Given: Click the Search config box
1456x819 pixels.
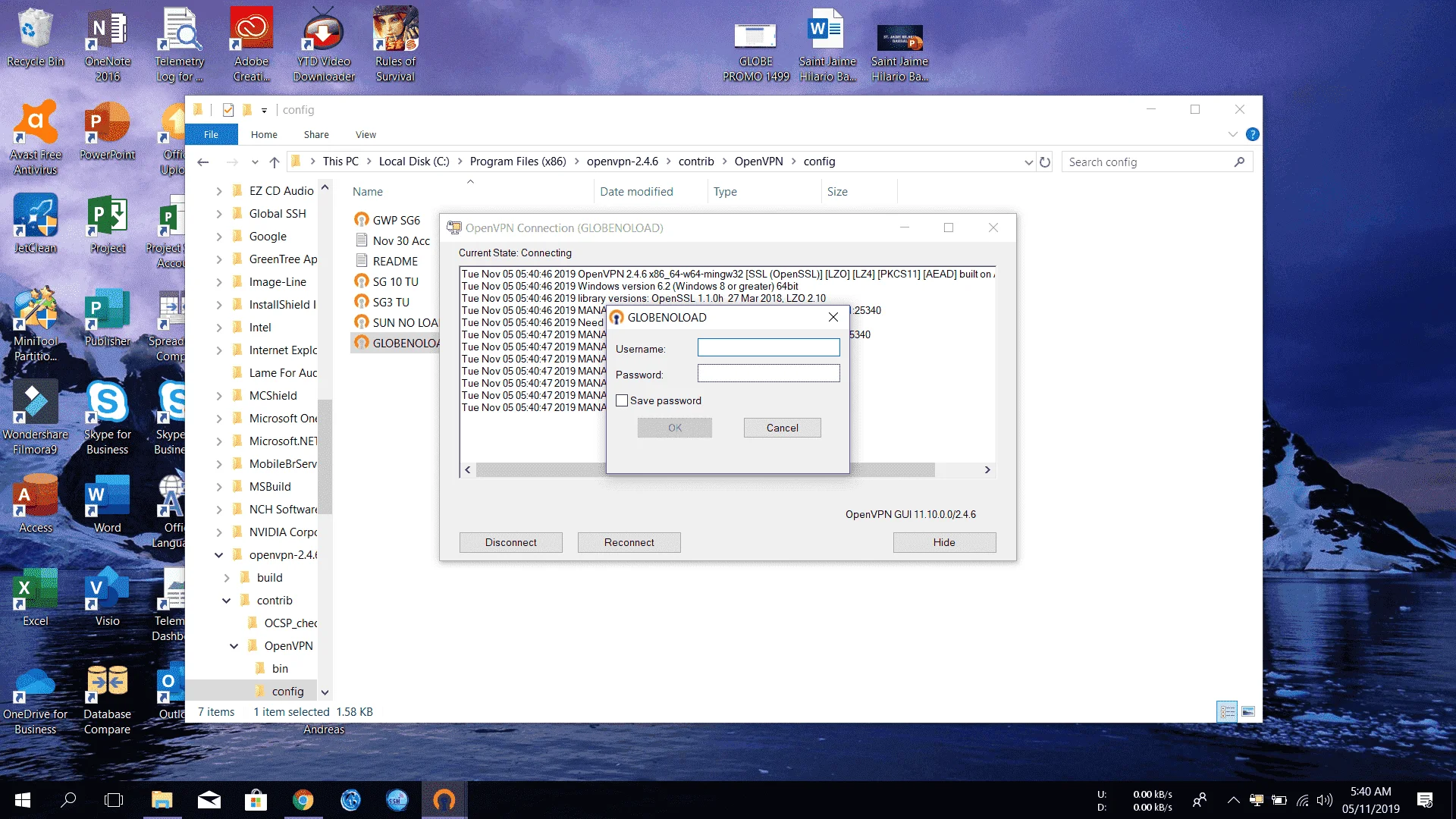Looking at the screenshot, I should point(1156,162).
